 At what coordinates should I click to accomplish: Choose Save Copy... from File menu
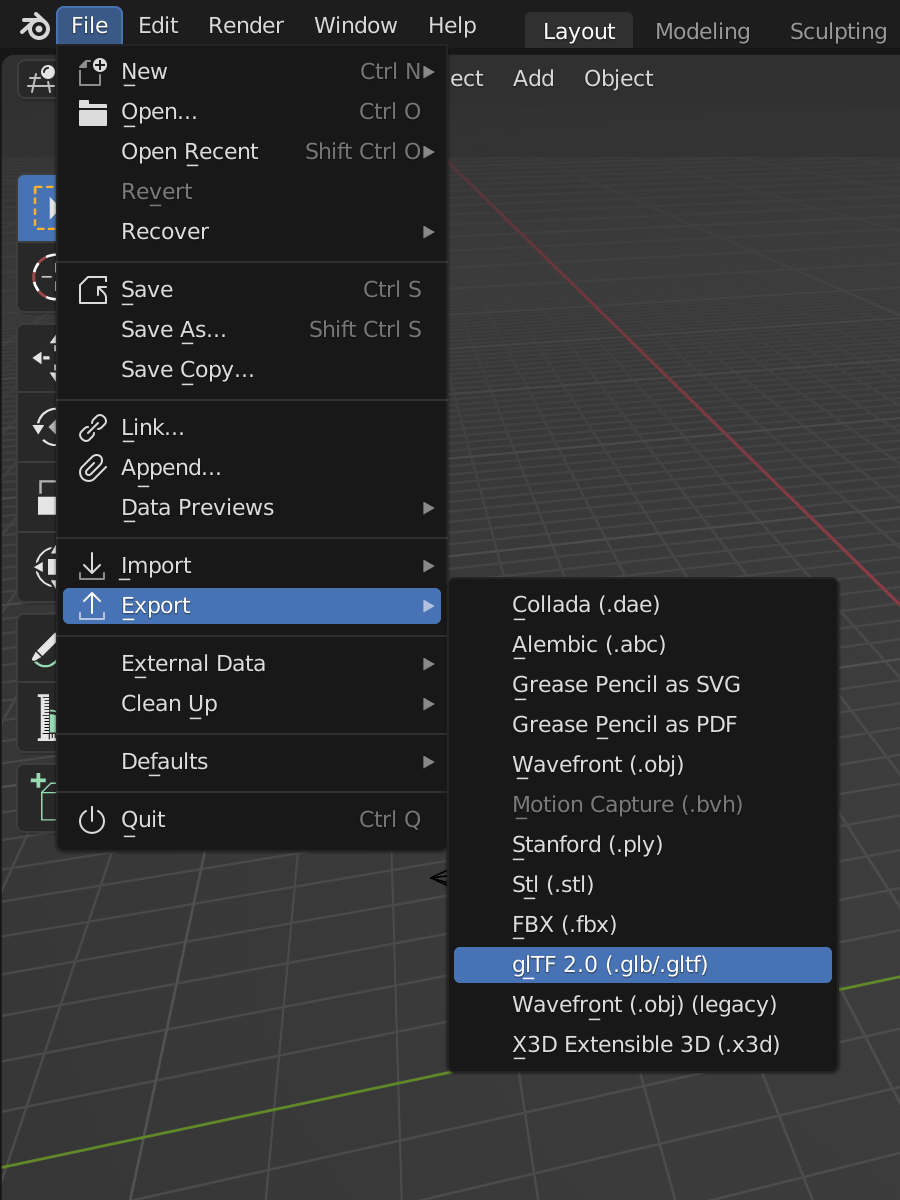tap(252, 370)
